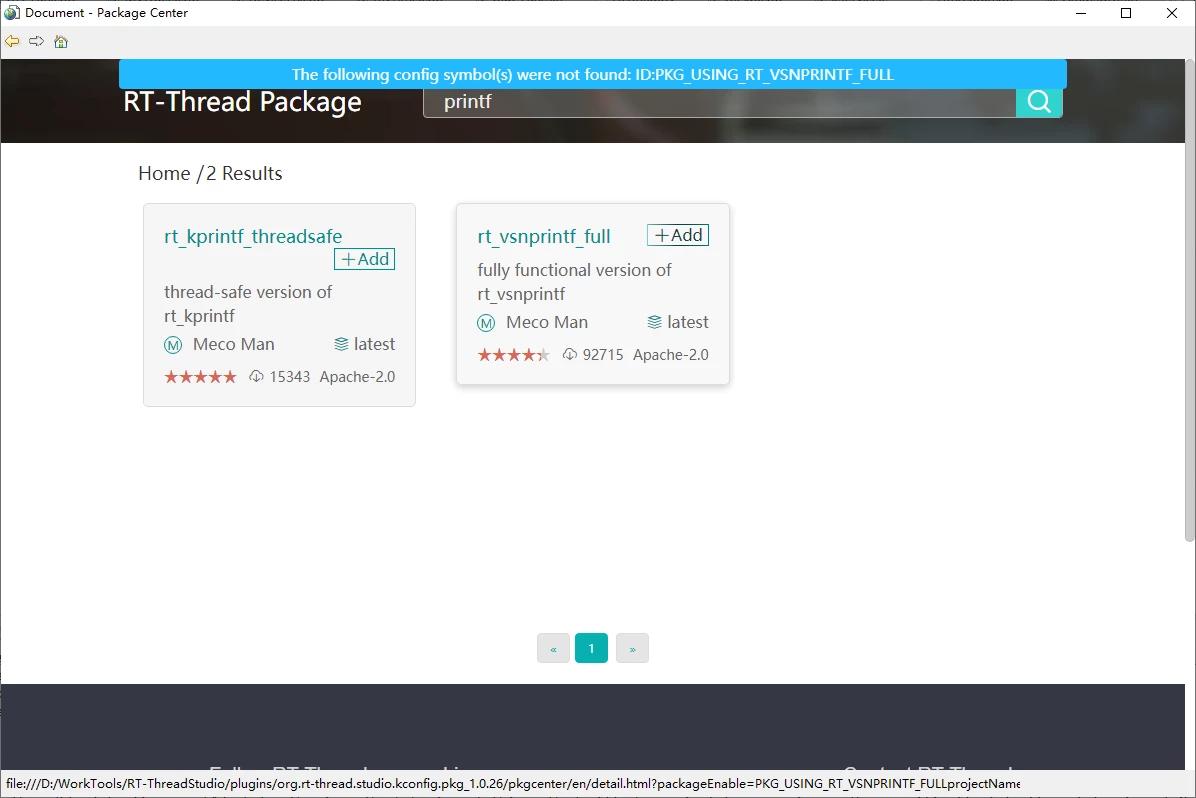The width and height of the screenshot is (1196, 798).
Task: Go to previous results page
Action: pyautogui.click(x=553, y=648)
